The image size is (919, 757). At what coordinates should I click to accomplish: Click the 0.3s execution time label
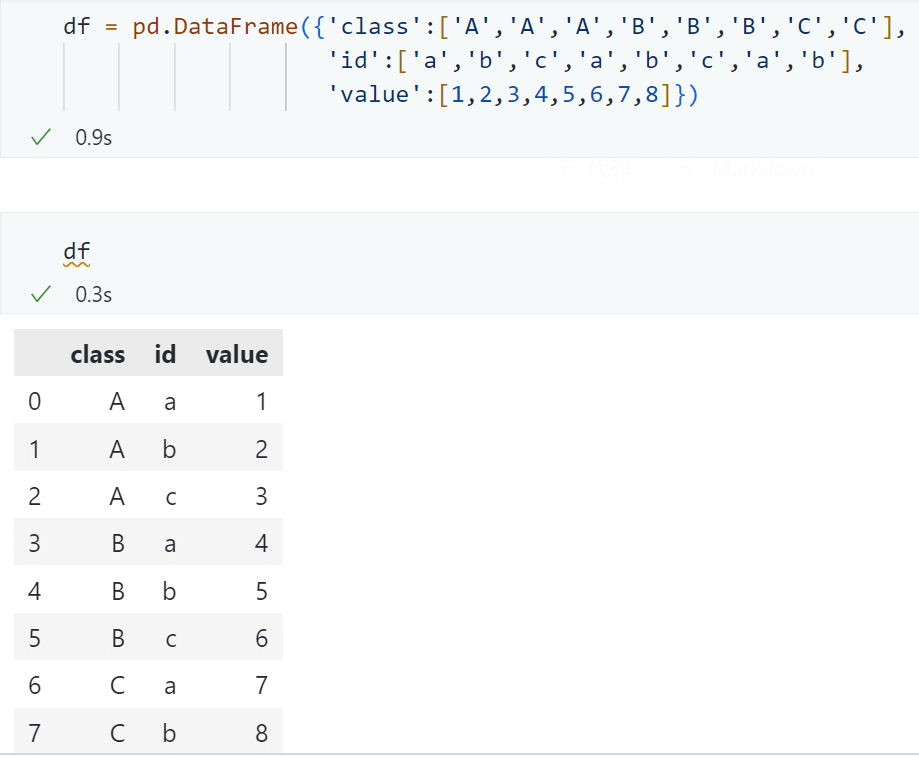[x=93, y=294]
